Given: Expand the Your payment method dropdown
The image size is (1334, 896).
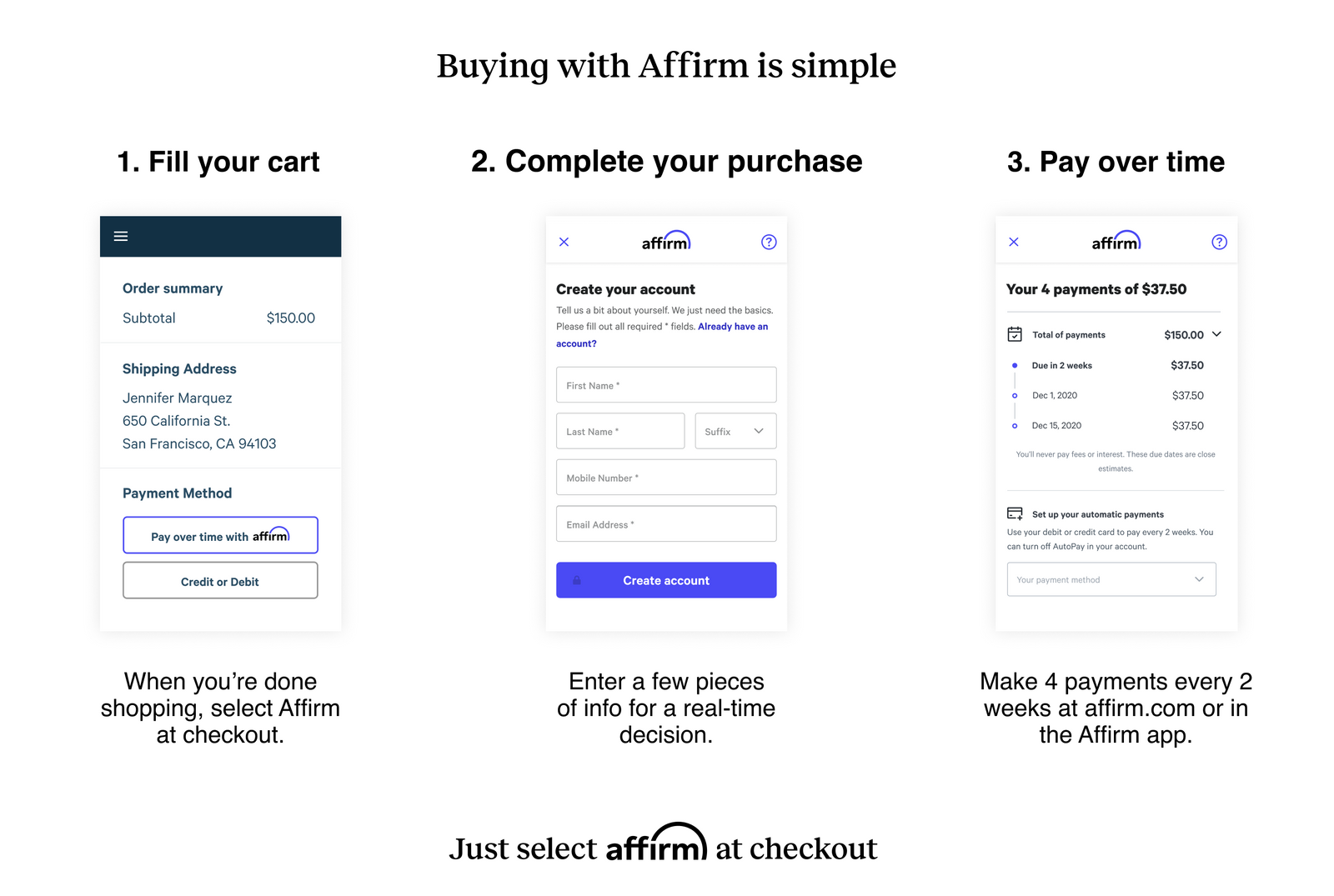Looking at the screenshot, I should (x=1111, y=579).
